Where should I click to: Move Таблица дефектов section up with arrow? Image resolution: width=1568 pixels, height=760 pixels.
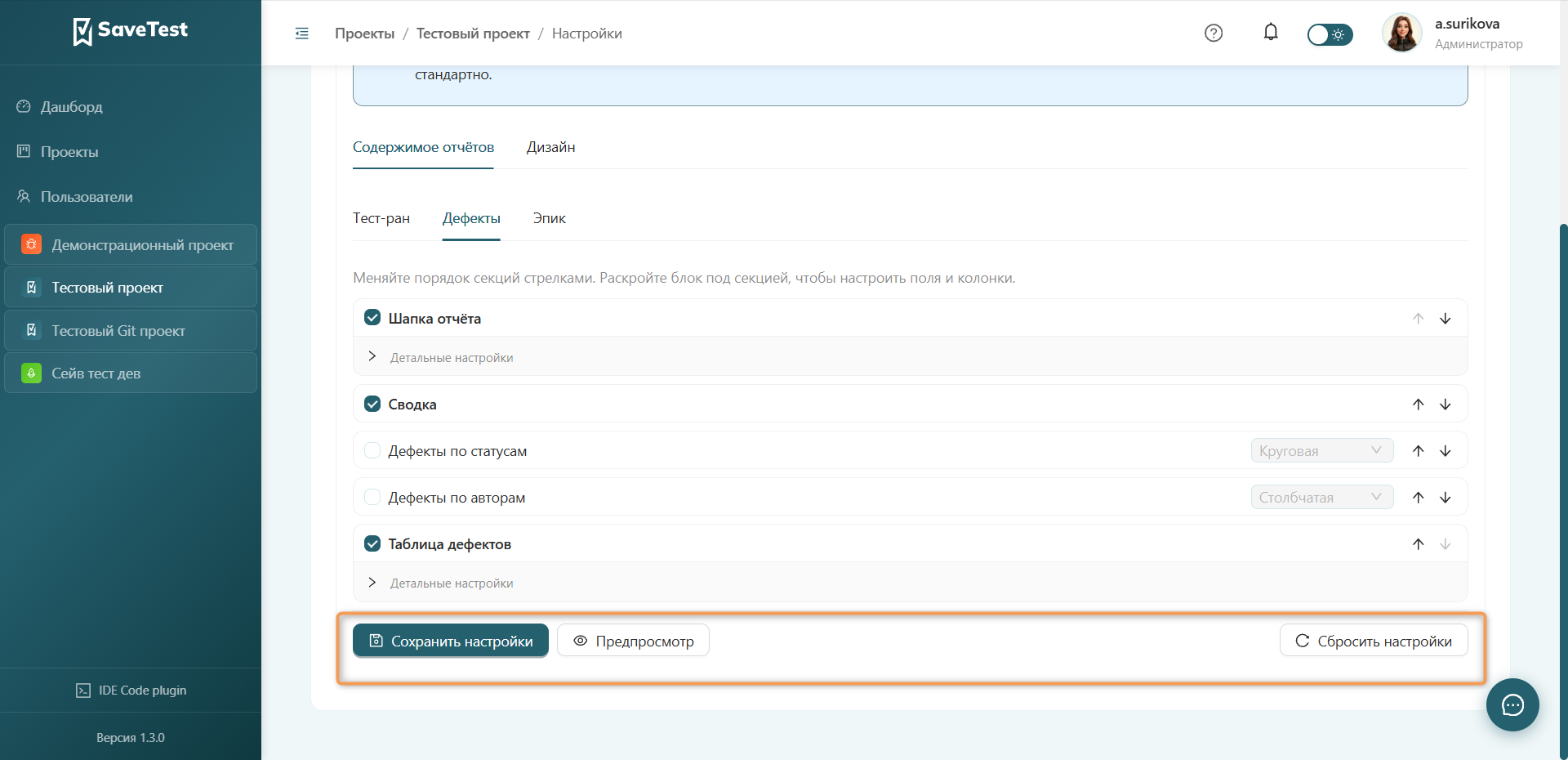pyautogui.click(x=1419, y=544)
